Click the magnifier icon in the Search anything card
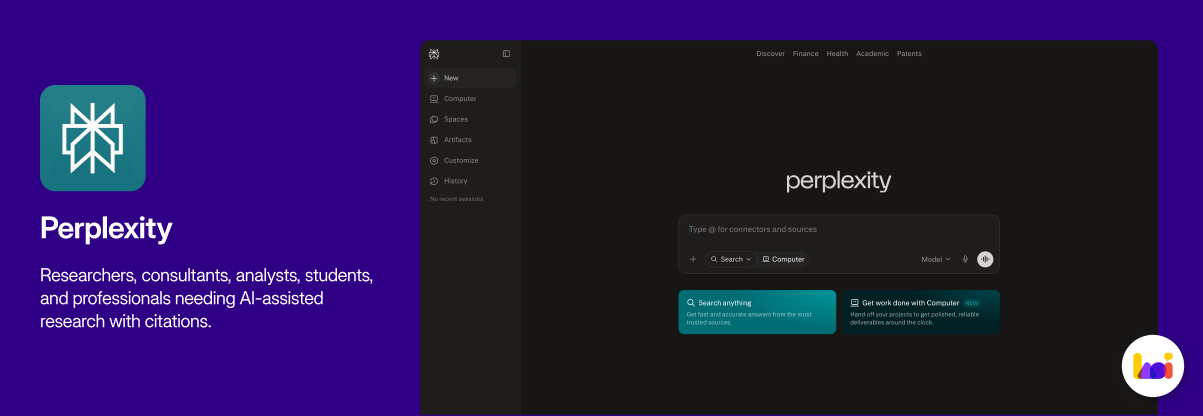 690,302
